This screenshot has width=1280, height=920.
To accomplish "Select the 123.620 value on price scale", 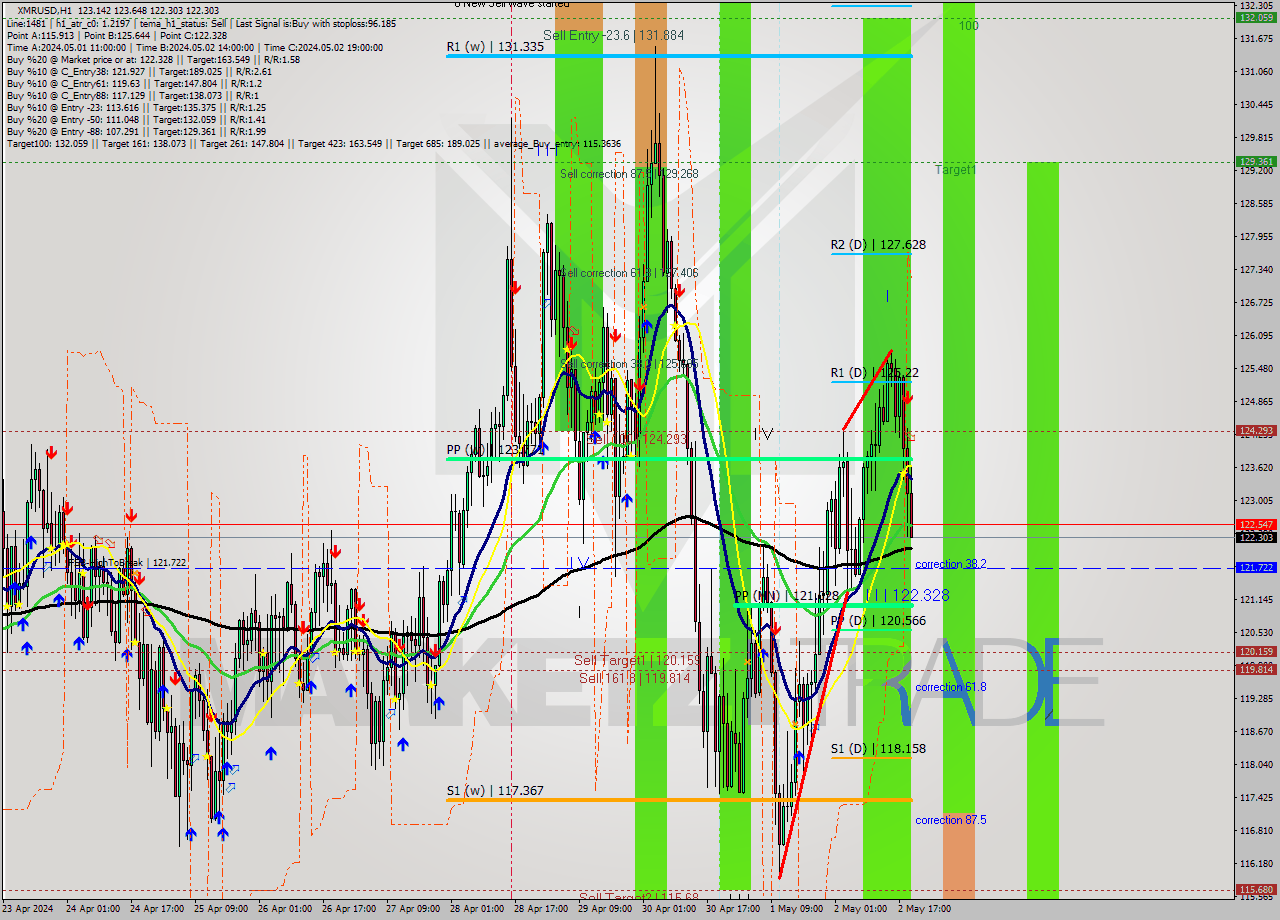I will [1255, 467].
